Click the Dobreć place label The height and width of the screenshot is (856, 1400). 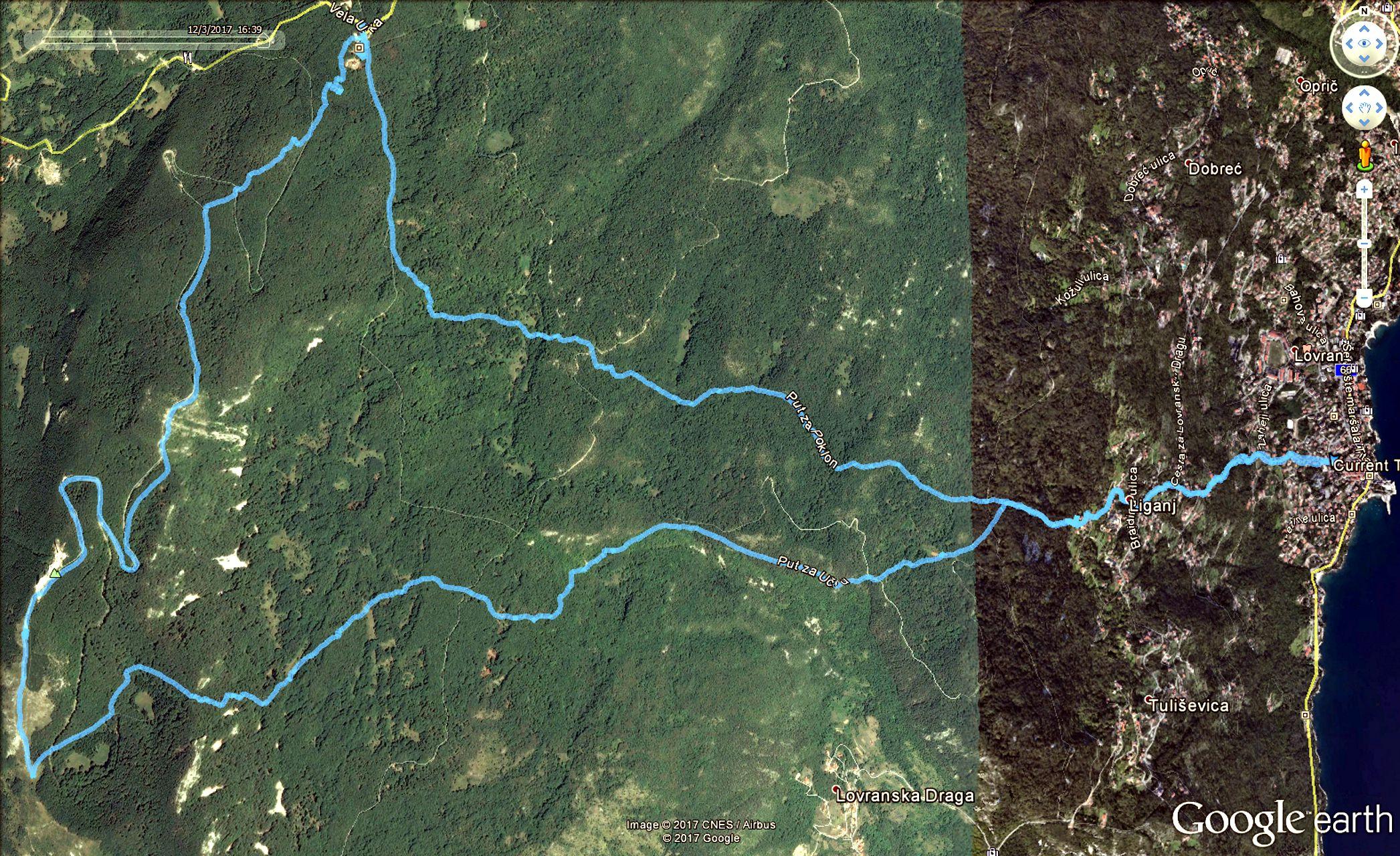pos(1215,169)
